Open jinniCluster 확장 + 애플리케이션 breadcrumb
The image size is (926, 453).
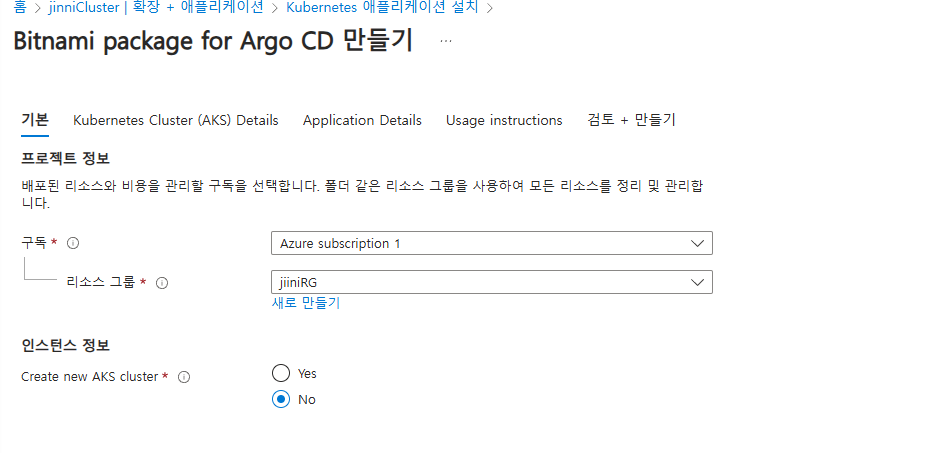156,7
